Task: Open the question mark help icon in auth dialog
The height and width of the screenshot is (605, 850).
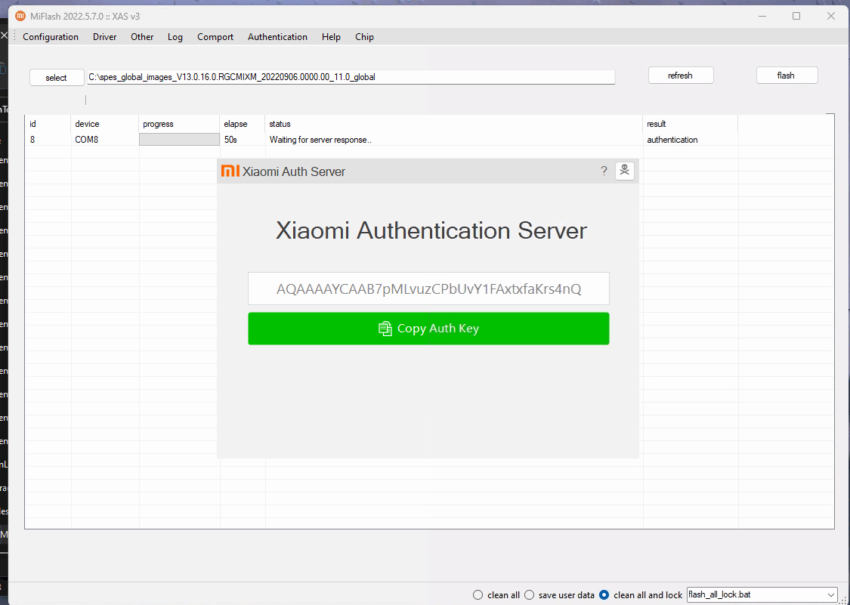Action: point(604,171)
